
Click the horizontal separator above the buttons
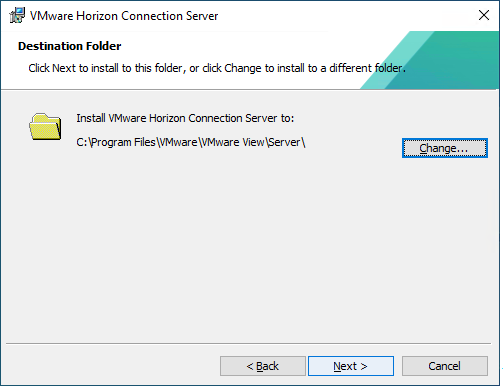coord(248,343)
